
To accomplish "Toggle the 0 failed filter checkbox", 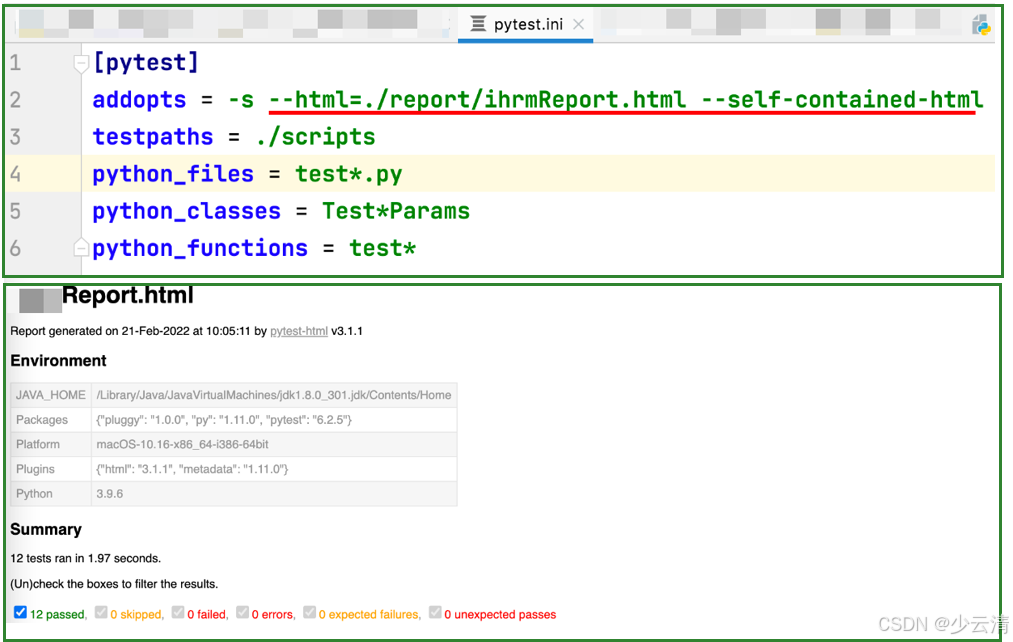I will 178,612.
